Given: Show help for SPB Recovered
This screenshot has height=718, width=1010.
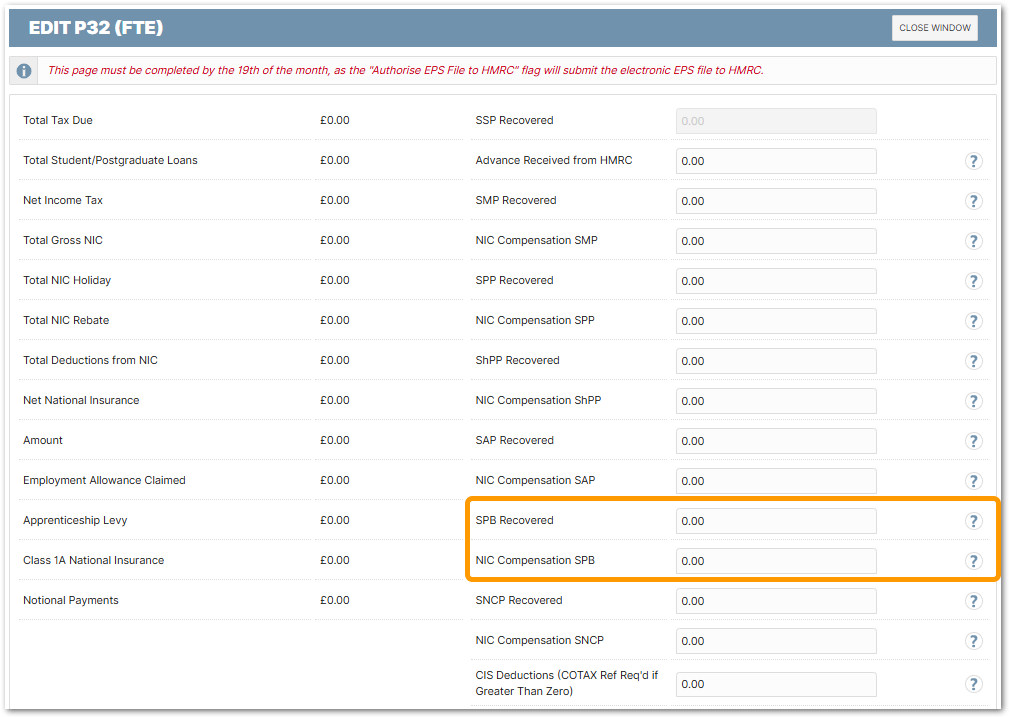Looking at the screenshot, I should coord(973,521).
